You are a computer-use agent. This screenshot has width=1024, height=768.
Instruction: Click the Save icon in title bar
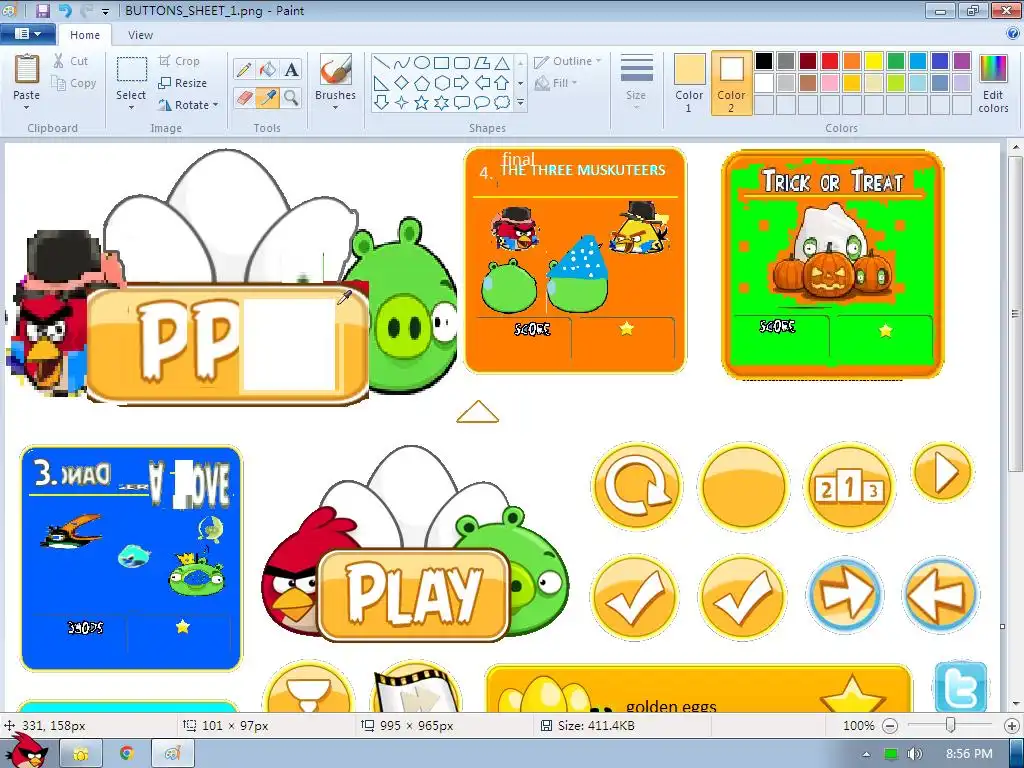point(43,10)
